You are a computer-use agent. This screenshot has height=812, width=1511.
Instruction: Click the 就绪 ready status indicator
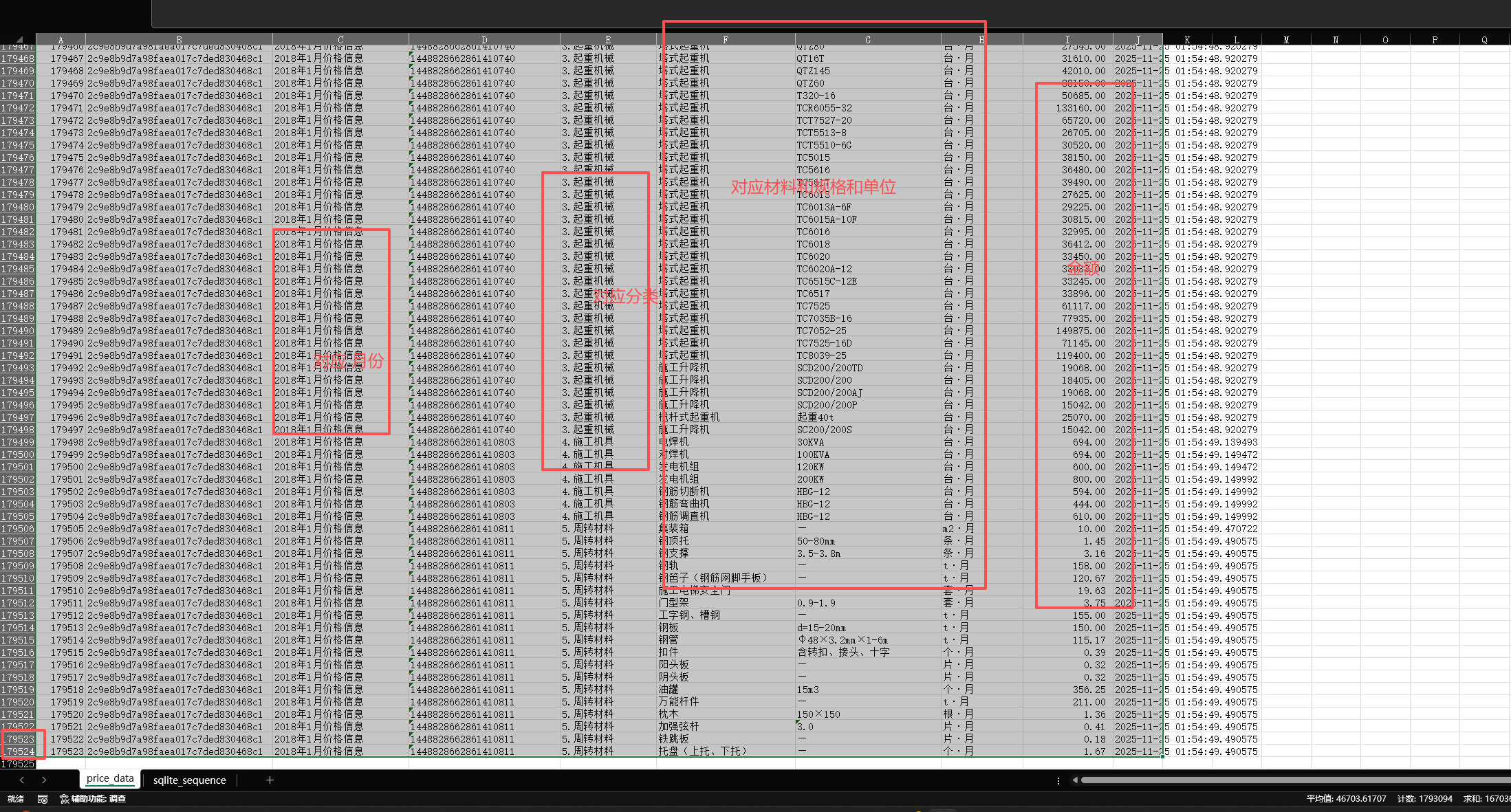pyautogui.click(x=15, y=799)
